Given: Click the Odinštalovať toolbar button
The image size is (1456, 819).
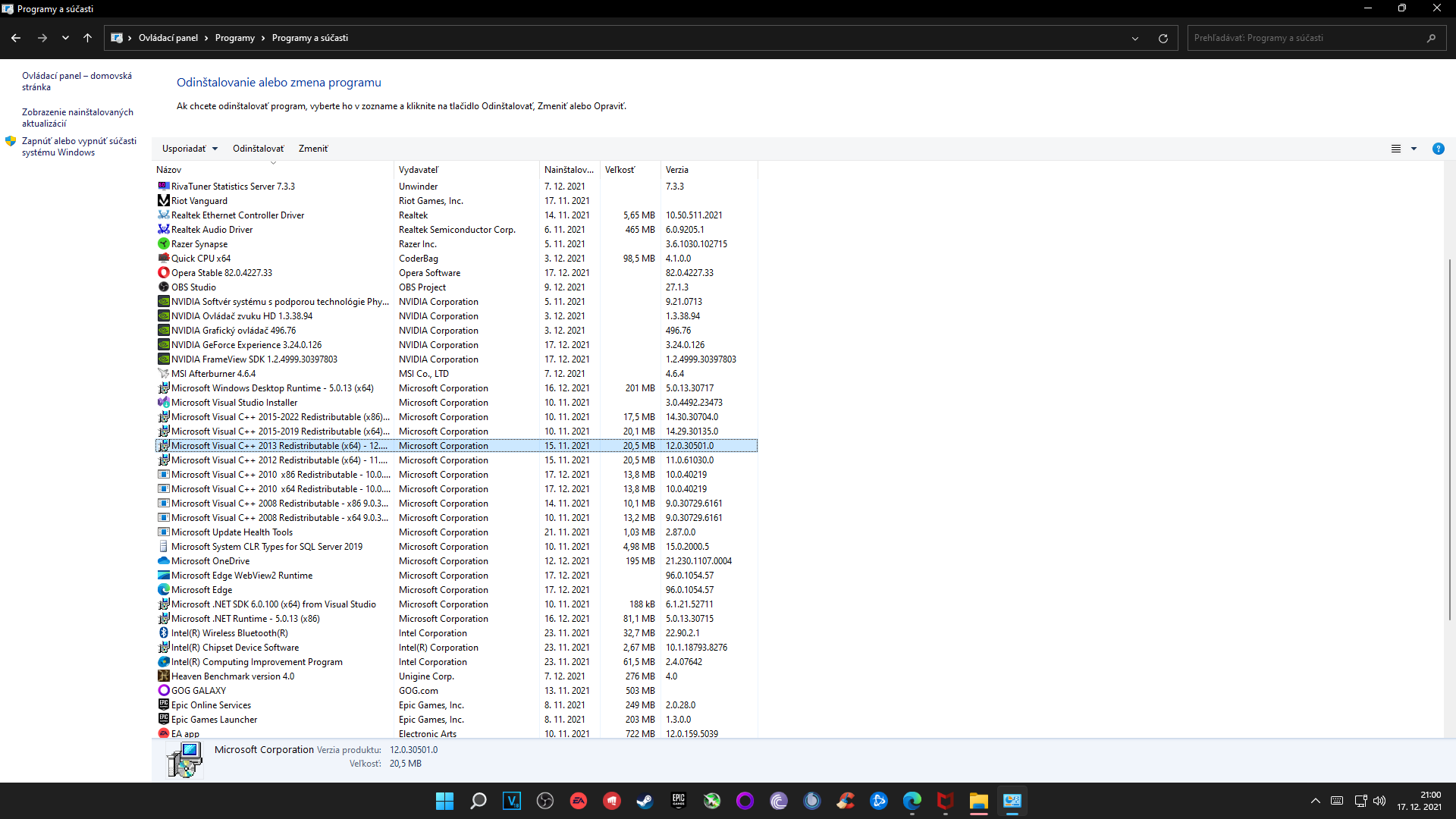Looking at the screenshot, I should pos(258,149).
